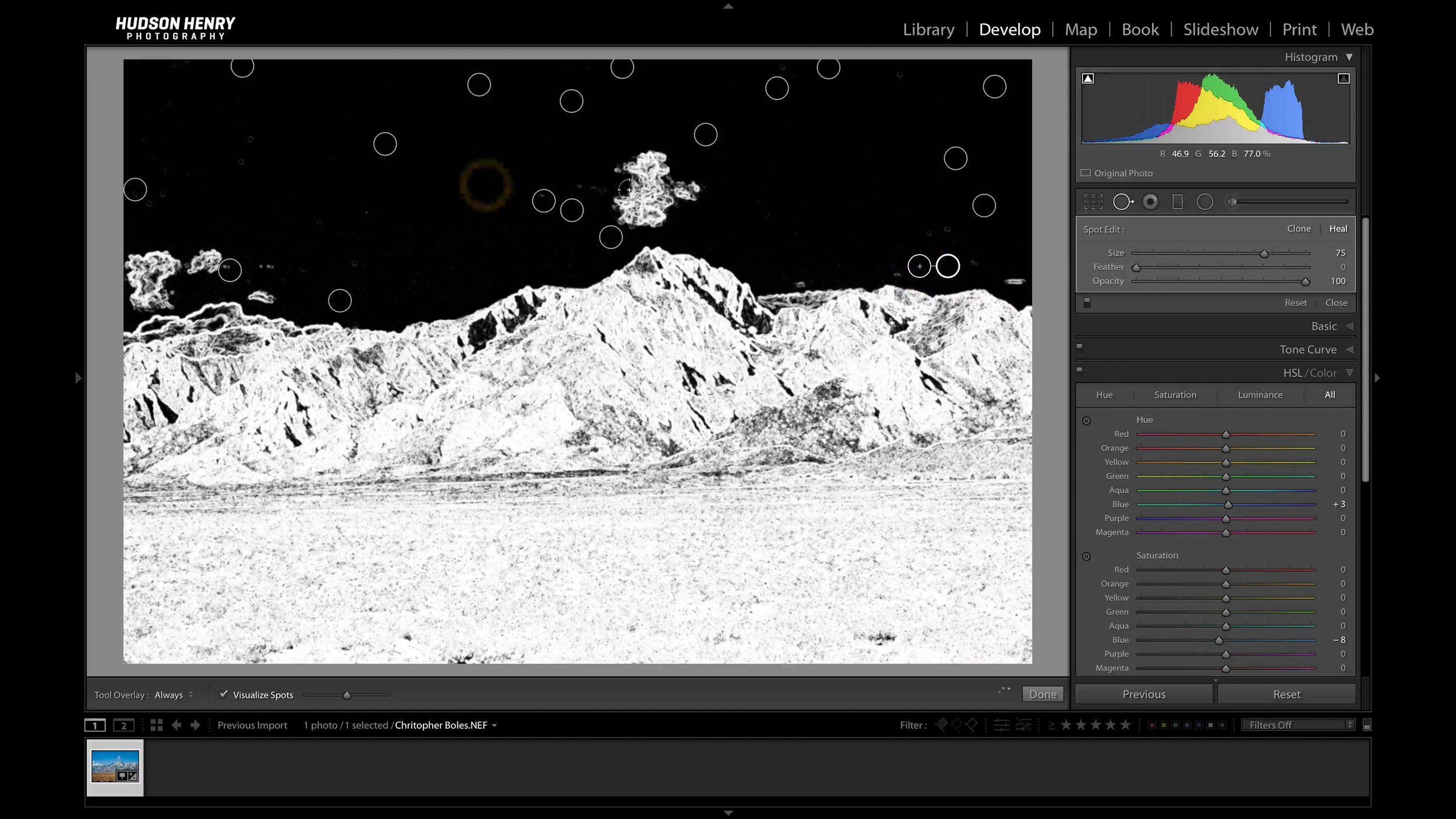This screenshot has height=819, width=1456.
Task: Filter by red color label
Action: point(1151,725)
